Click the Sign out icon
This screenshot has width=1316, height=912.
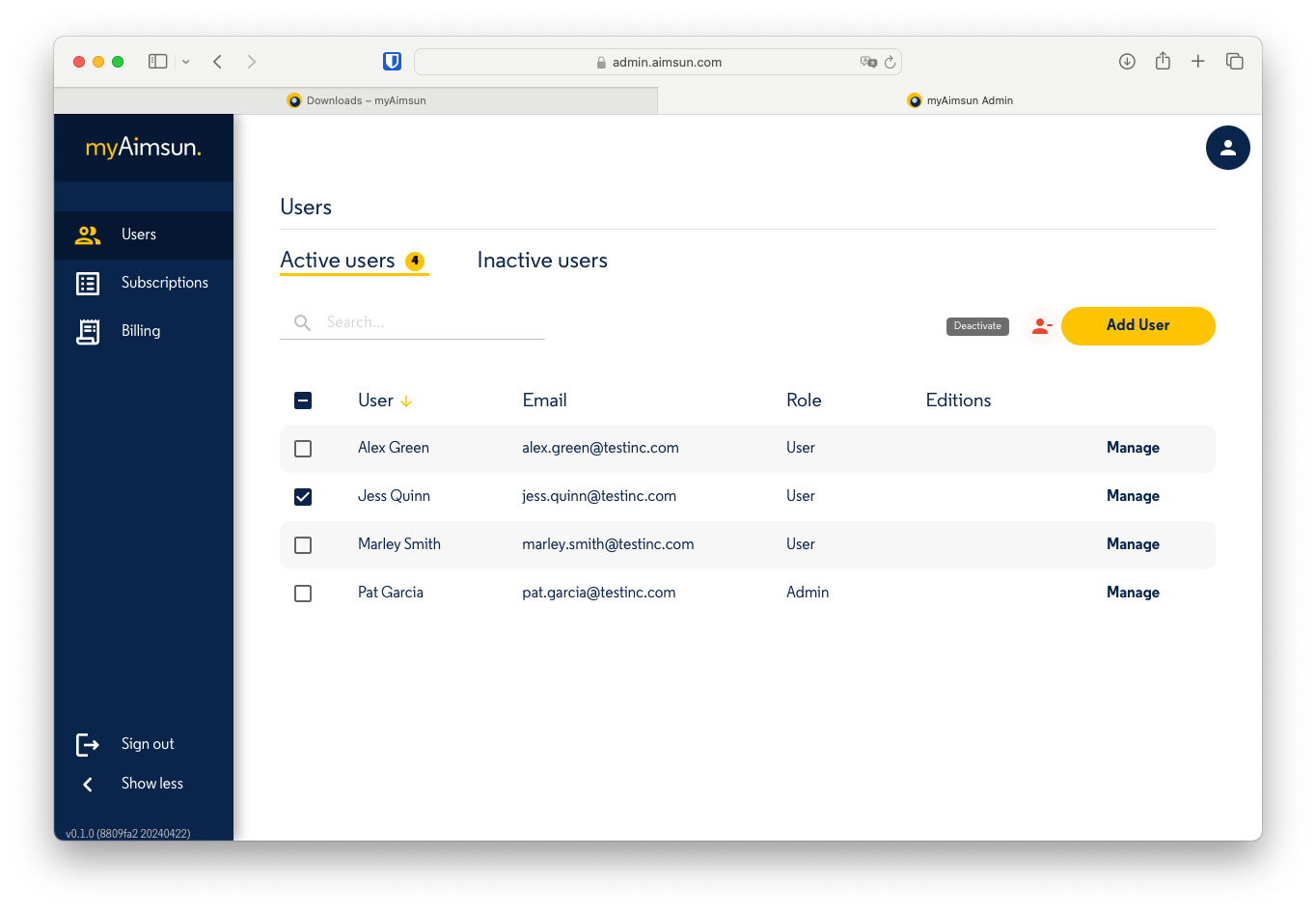[88, 744]
